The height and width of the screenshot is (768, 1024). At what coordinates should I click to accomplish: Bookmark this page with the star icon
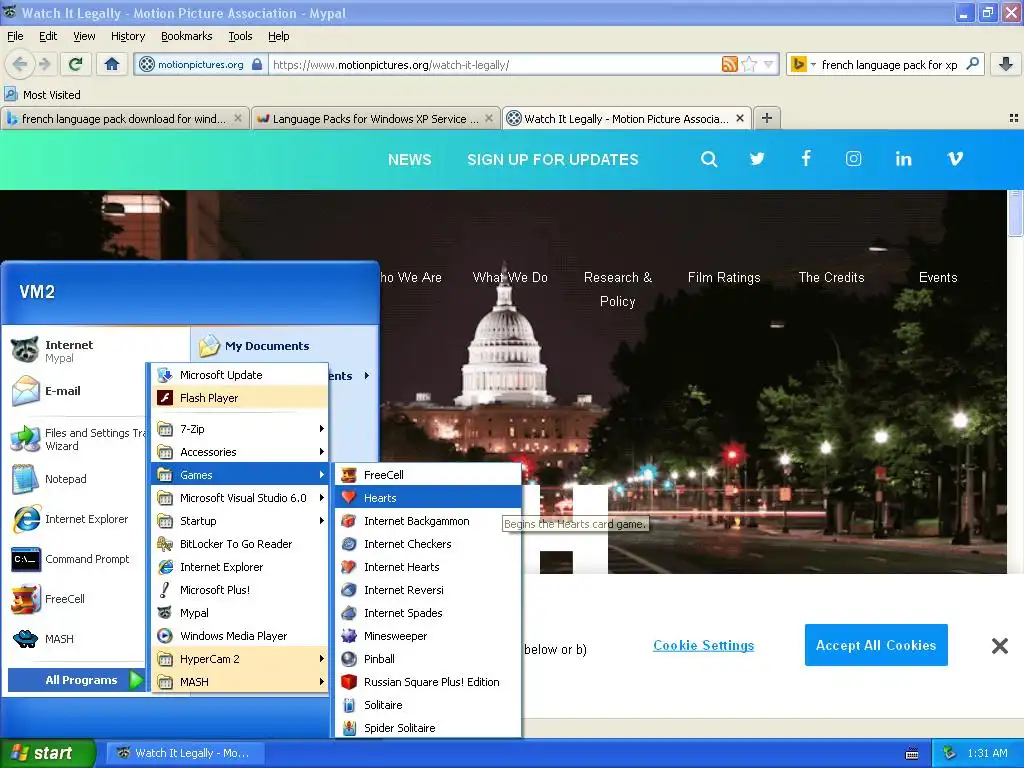click(x=750, y=64)
